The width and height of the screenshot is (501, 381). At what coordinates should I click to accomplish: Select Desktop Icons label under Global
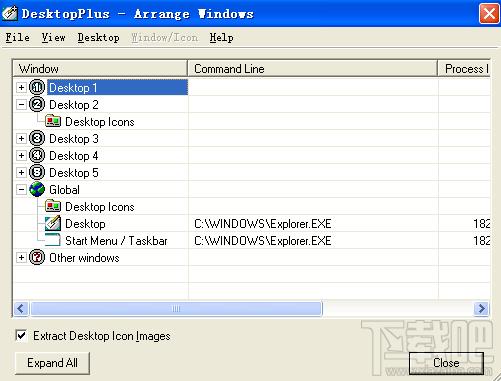coord(100,207)
